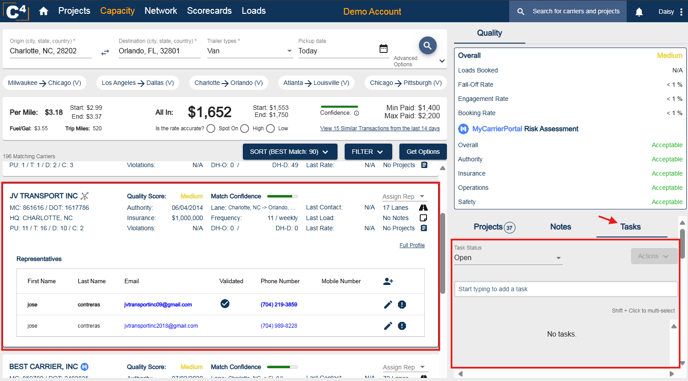
Task: Open the pickup date calendar
Action: coord(383,49)
